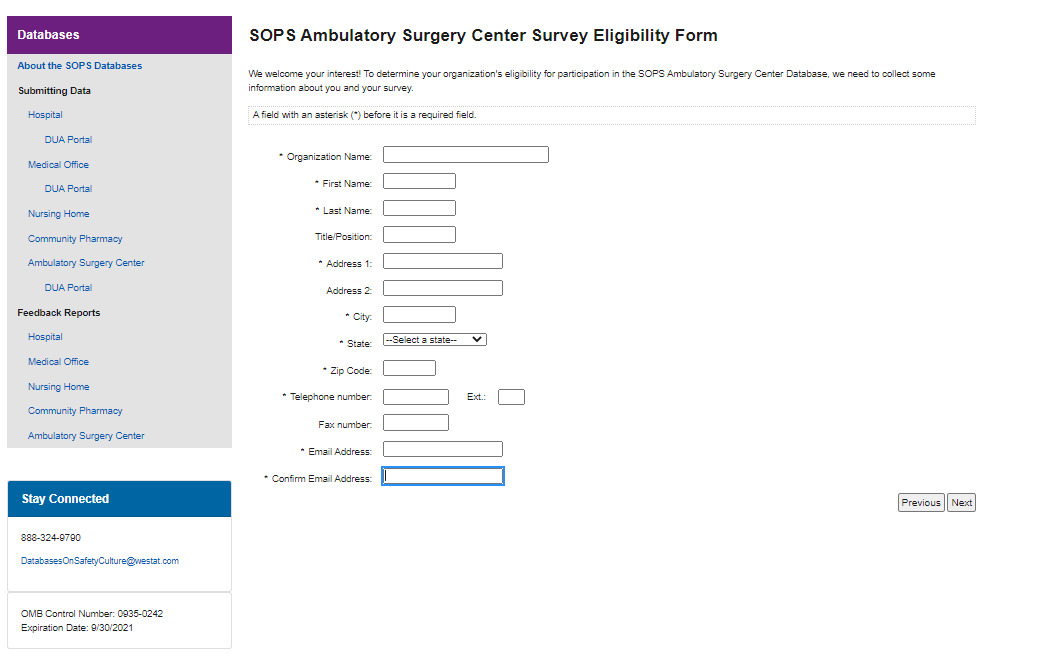Click into the Address 1 field
The width and height of the screenshot is (1040, 662).
(x=442, y=261)
